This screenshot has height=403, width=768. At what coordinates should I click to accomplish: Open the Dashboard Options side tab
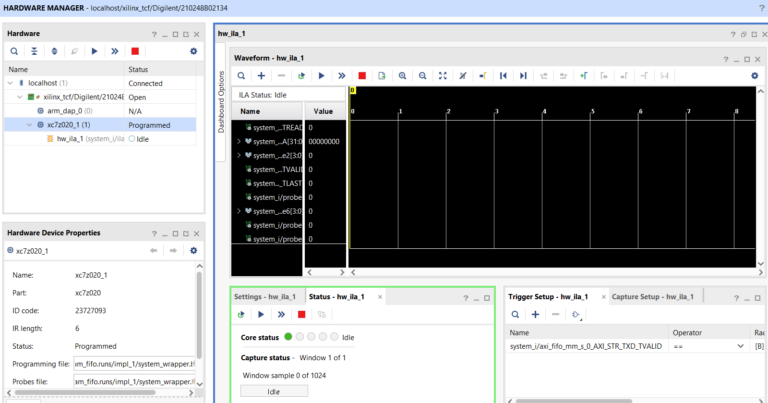221,102
